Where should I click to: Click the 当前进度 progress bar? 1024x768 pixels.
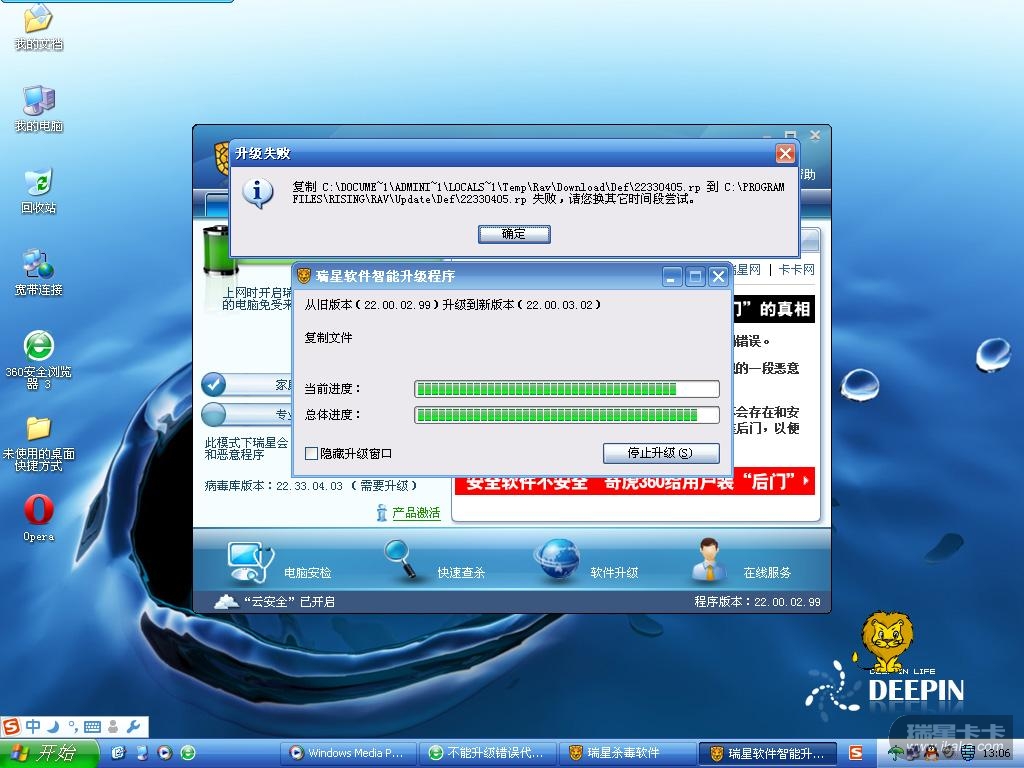567,389
